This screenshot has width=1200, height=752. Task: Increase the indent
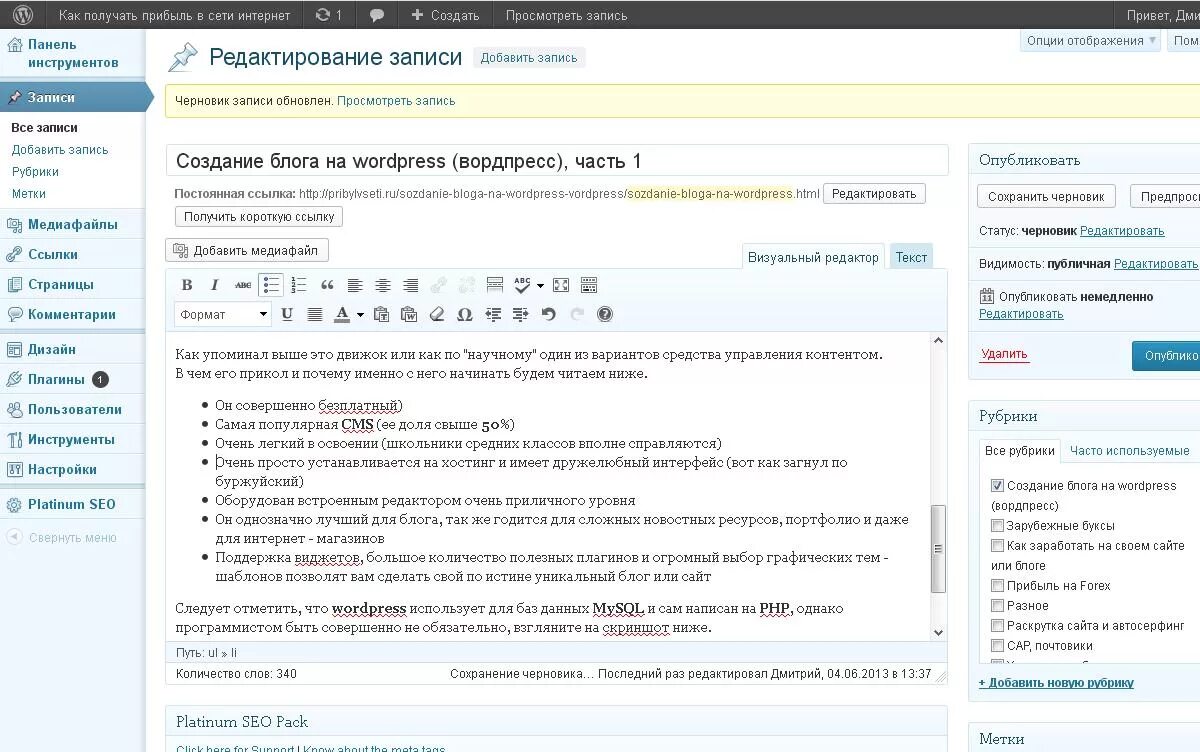[520, 314]
